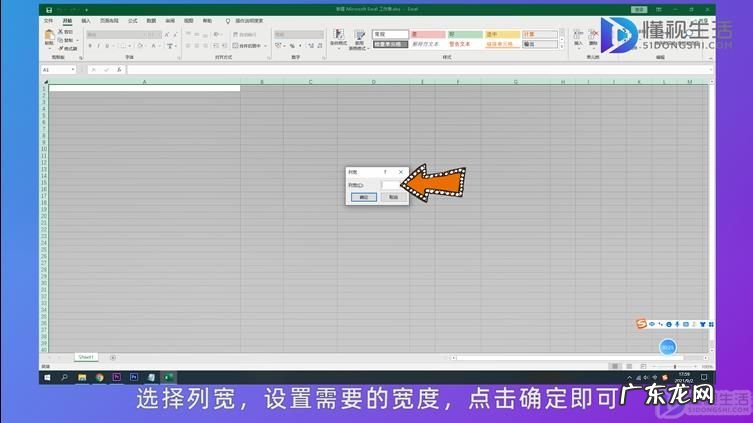Select the Normal (常规) cell style

tap(390, 35)
